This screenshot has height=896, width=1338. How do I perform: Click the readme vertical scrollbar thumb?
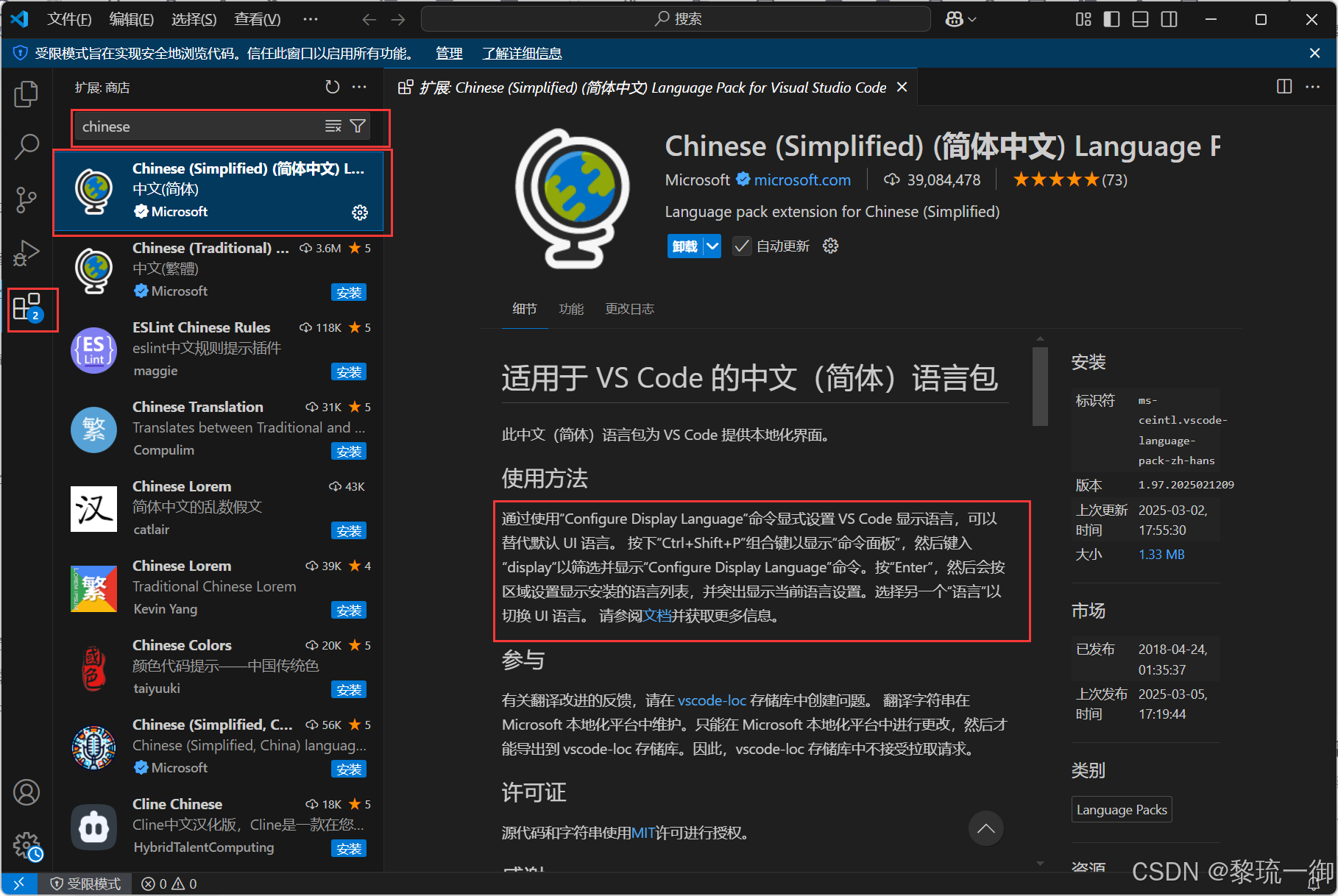click(1040, 386)
